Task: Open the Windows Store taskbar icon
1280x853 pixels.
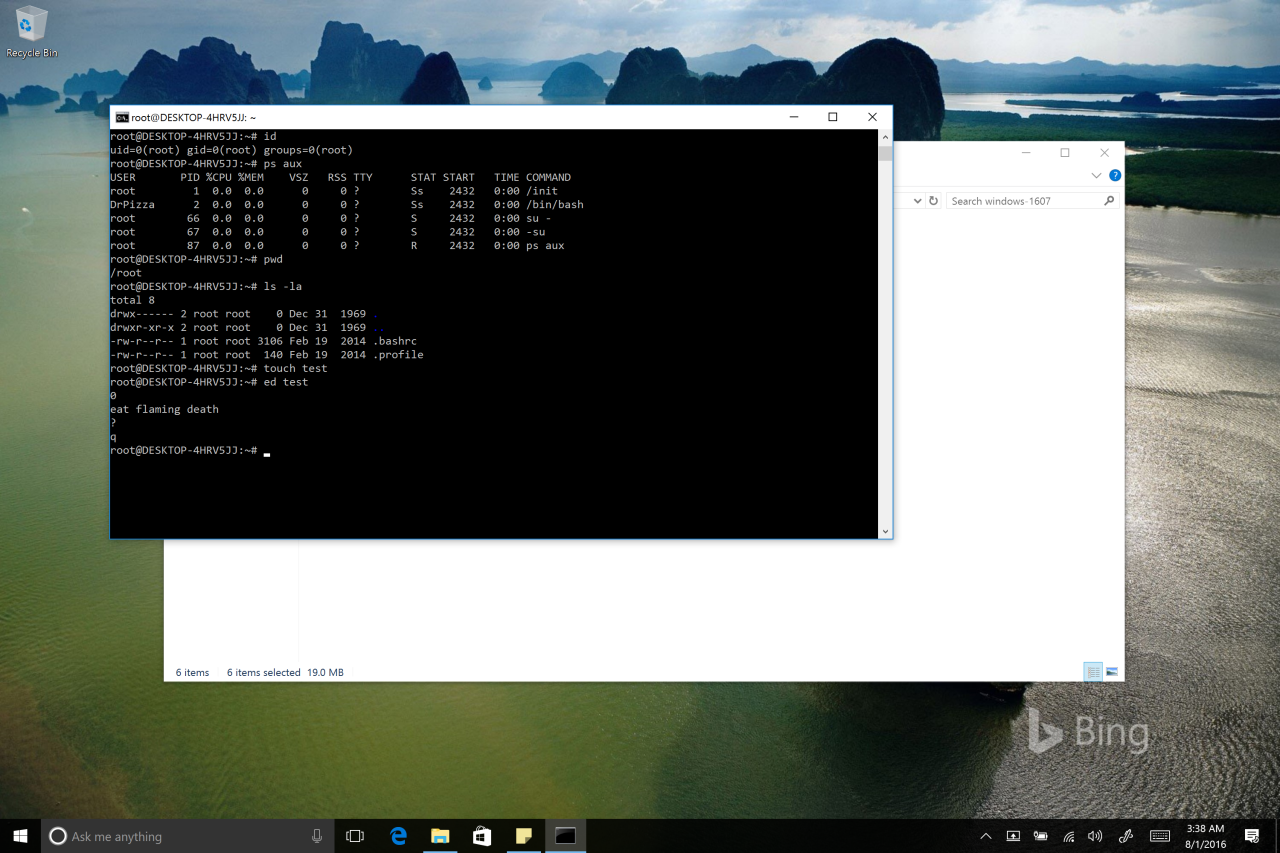Action: [x=482, y=836]
